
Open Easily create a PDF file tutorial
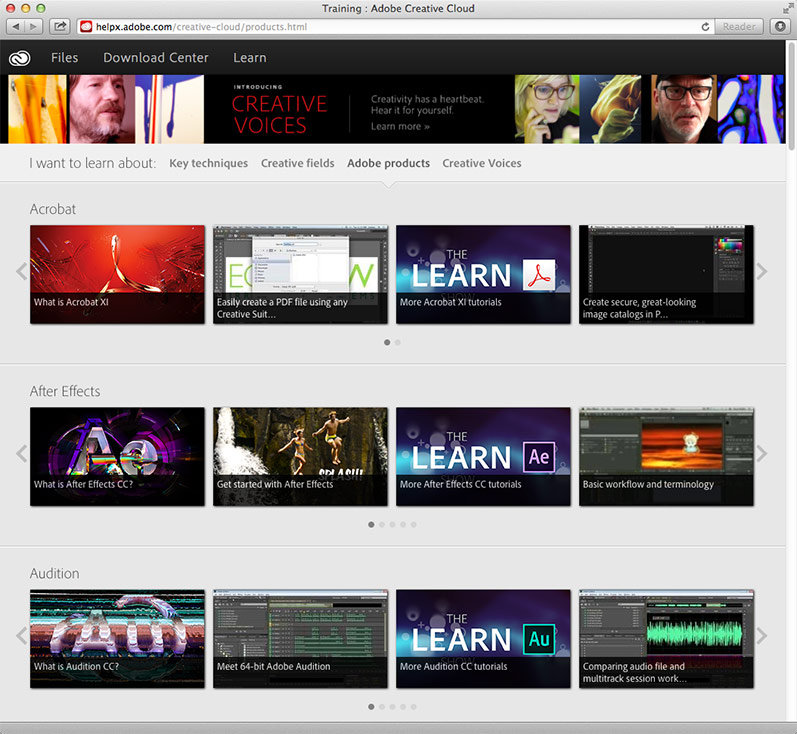coord(300,274)
